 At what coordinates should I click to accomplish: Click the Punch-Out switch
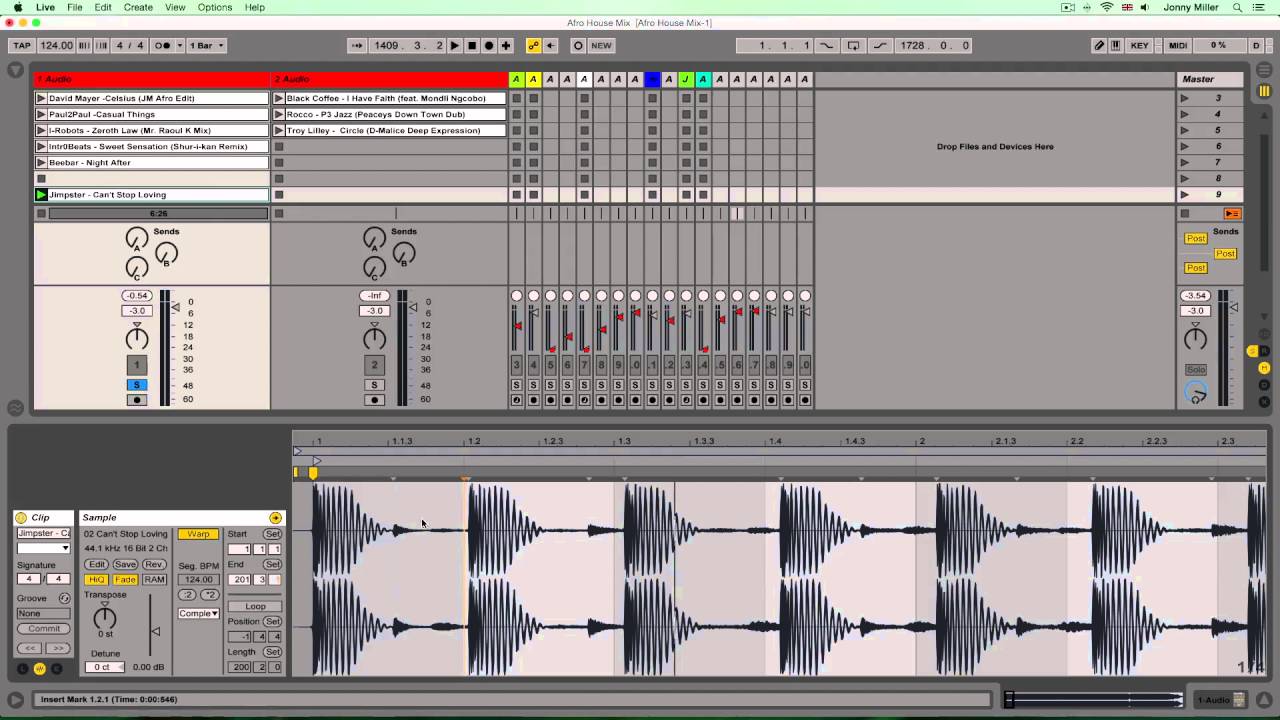point(880,45)
